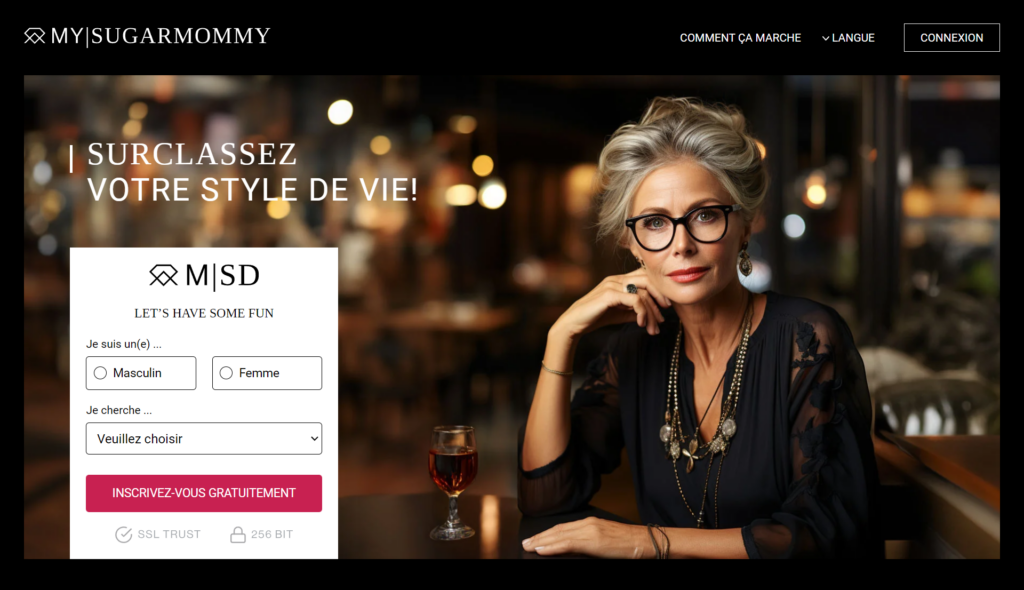Image resolution: width=1024 pixels, height=590 pixels.
Task: Click the MySugarMommy header logo icon
Action: click(35, 36)
